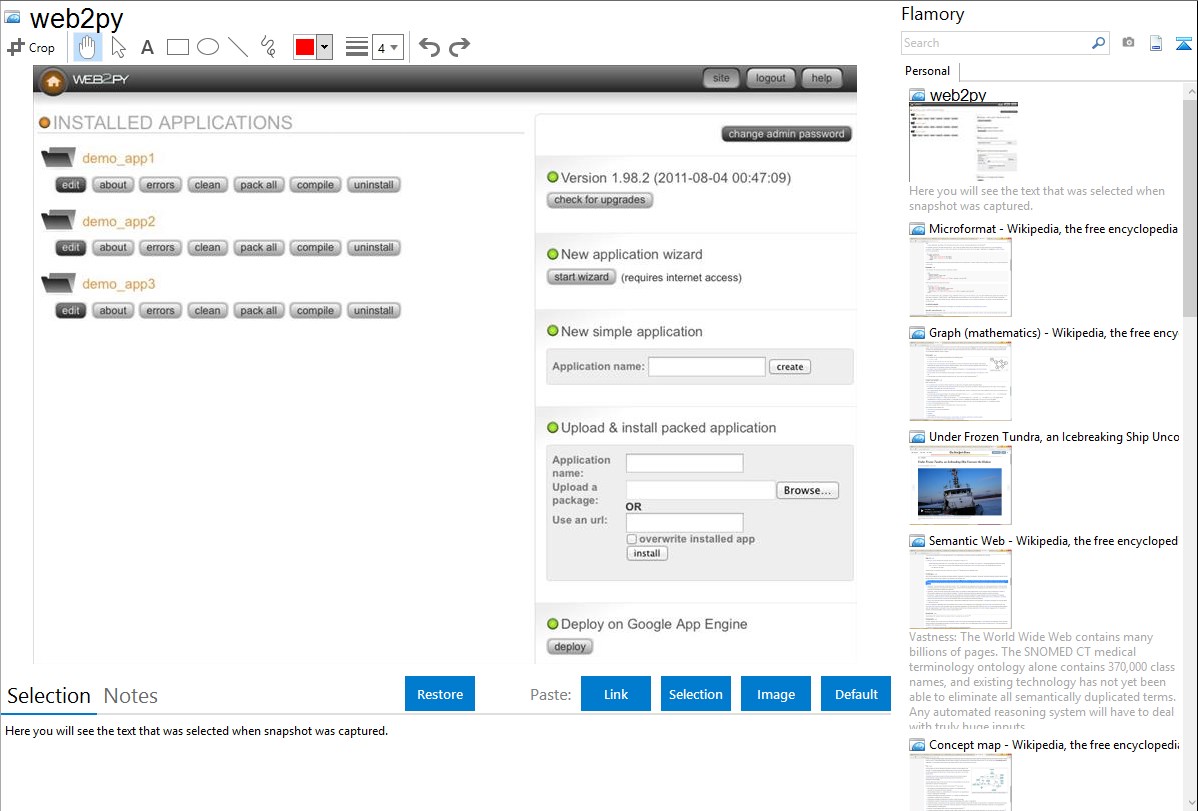Screen dimensions: 1198x811
Task: Click the document icon next to camera
Action: [x=1155, y=43]
